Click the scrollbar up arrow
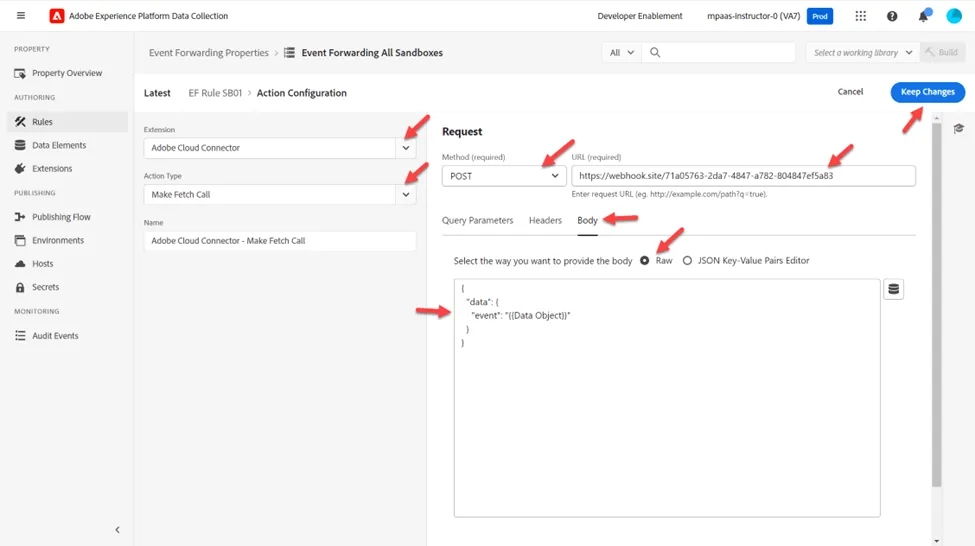Screen dimensions: 975x546 click(936, 118)
